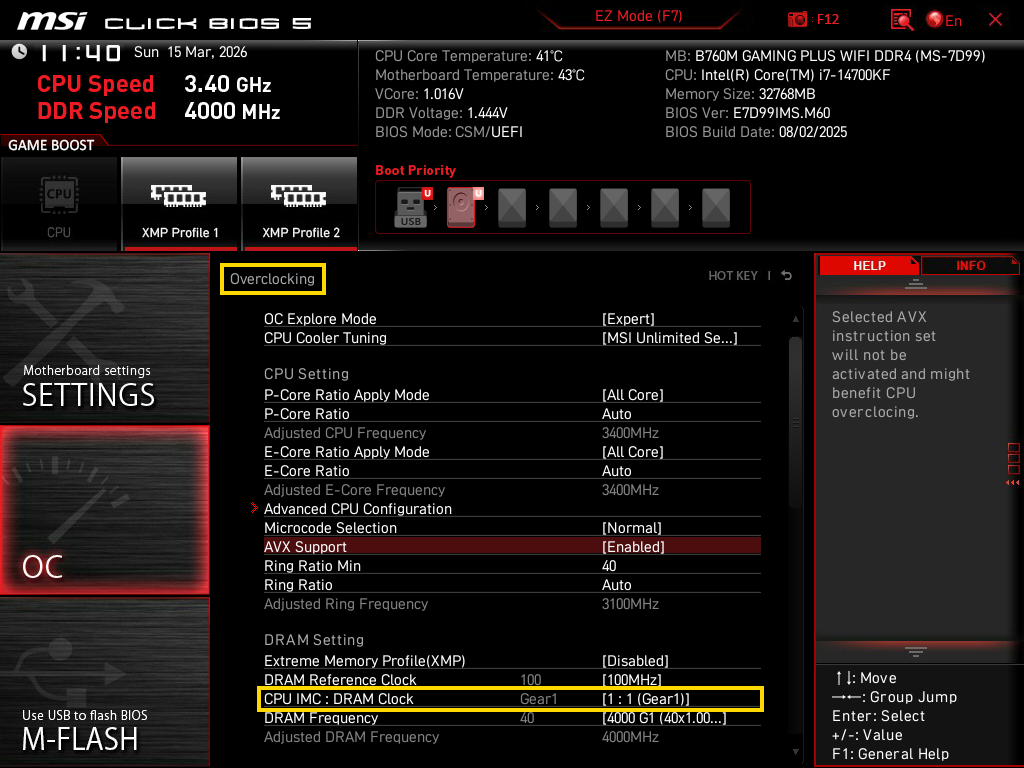Click the GAME BOOST label

pyautogui.click(x=51, y=145)
